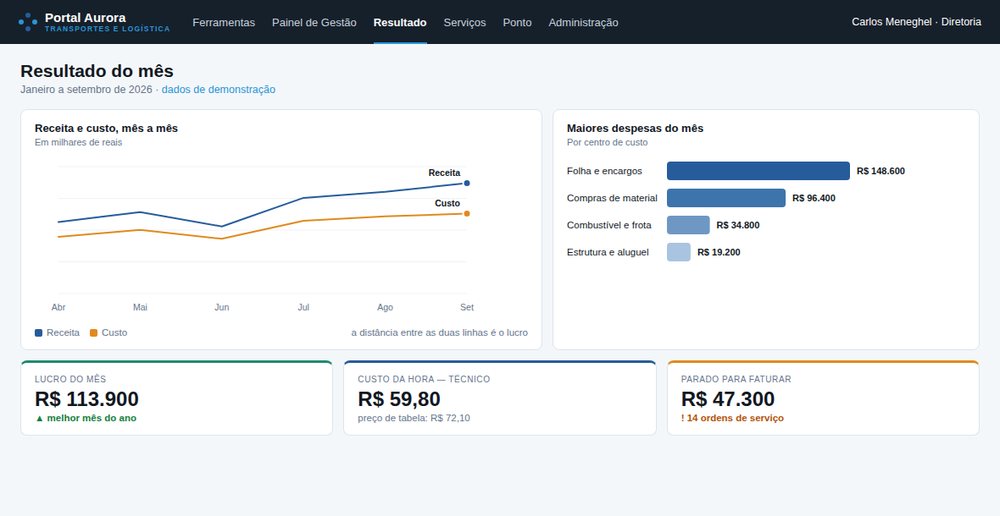Click the Custo end point on chart
The image size is (1000, 516).
[x=467, y=214]
